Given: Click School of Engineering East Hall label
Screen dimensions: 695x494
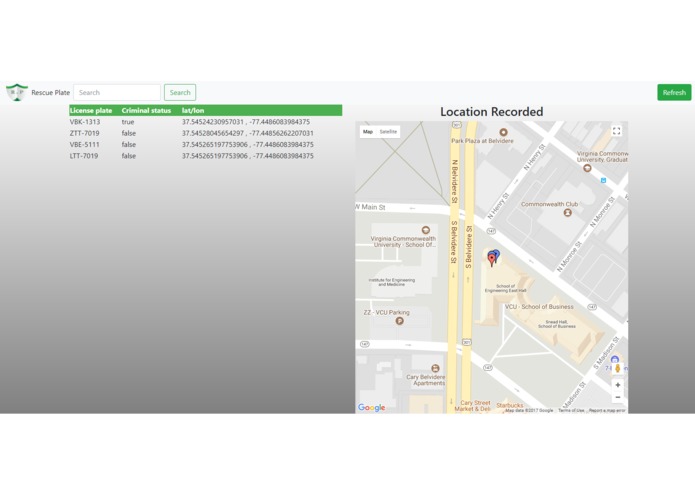Looking at the screenshot, I should click(505, 288).
